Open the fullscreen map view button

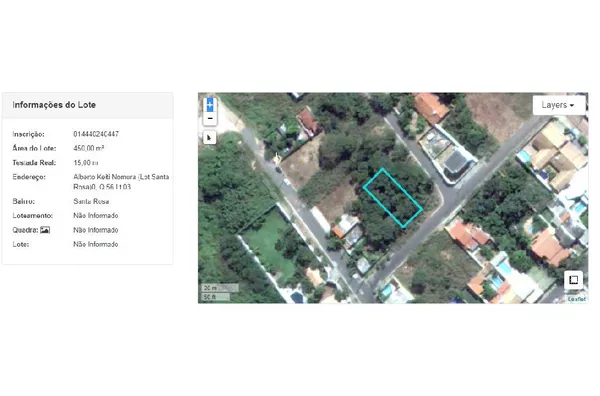click(x=573, y=280)
